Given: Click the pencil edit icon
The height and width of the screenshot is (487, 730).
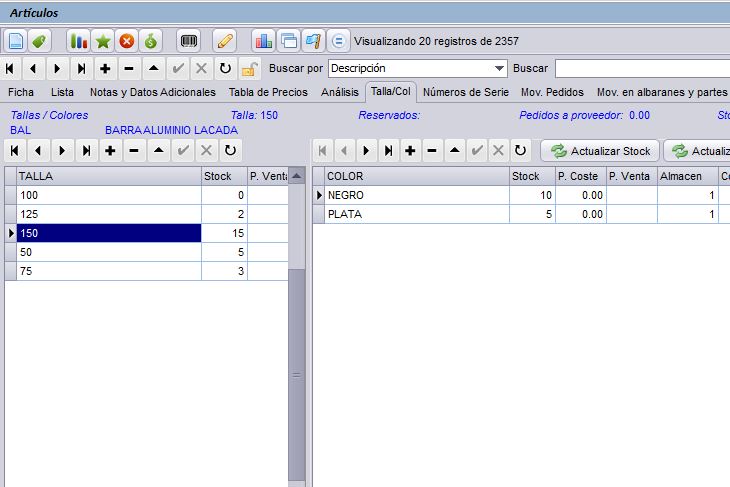Looking at the screenshot, I should 225,41.
